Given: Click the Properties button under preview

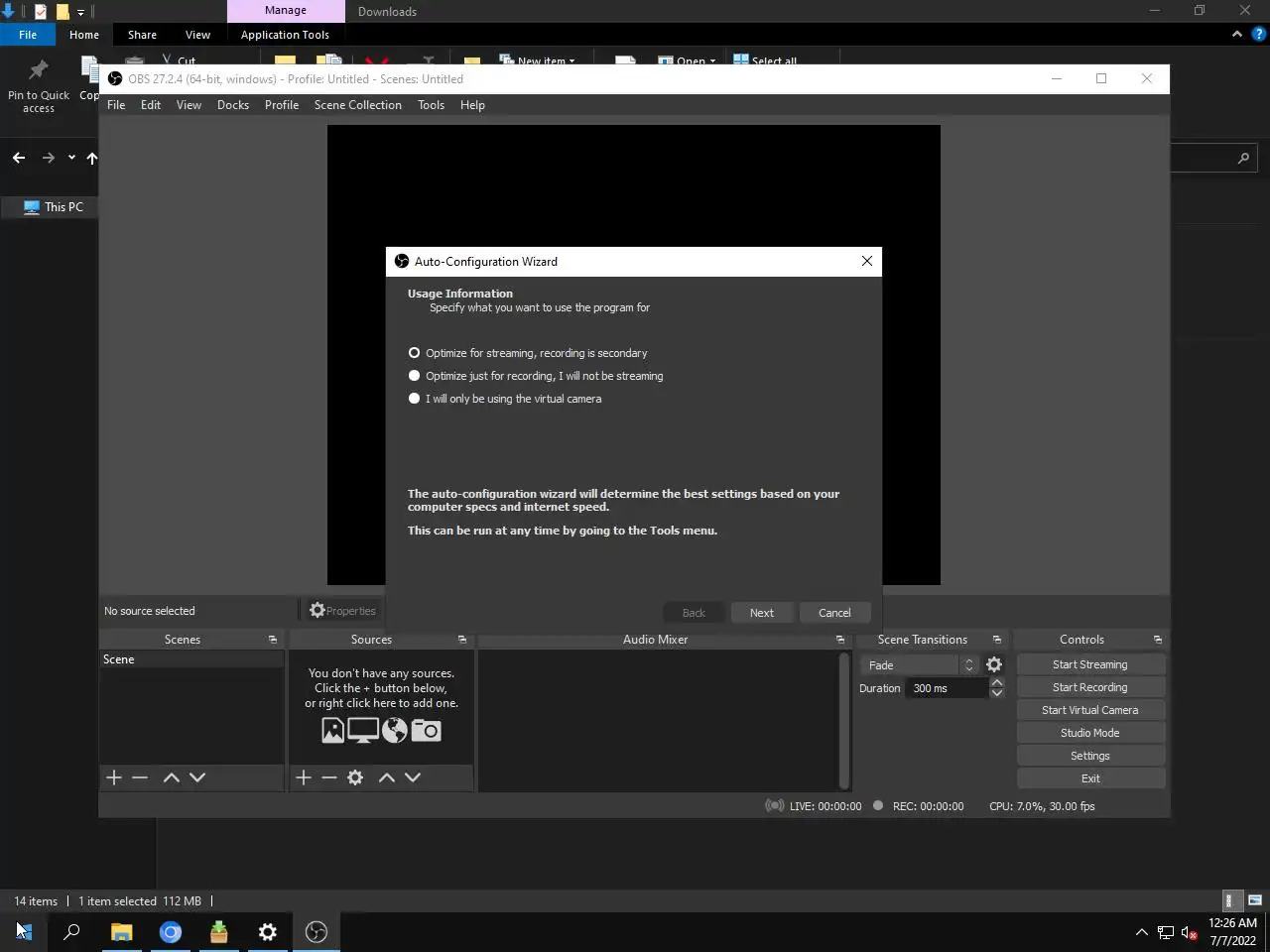Looking at the screenshot, I should pos(342,611).
